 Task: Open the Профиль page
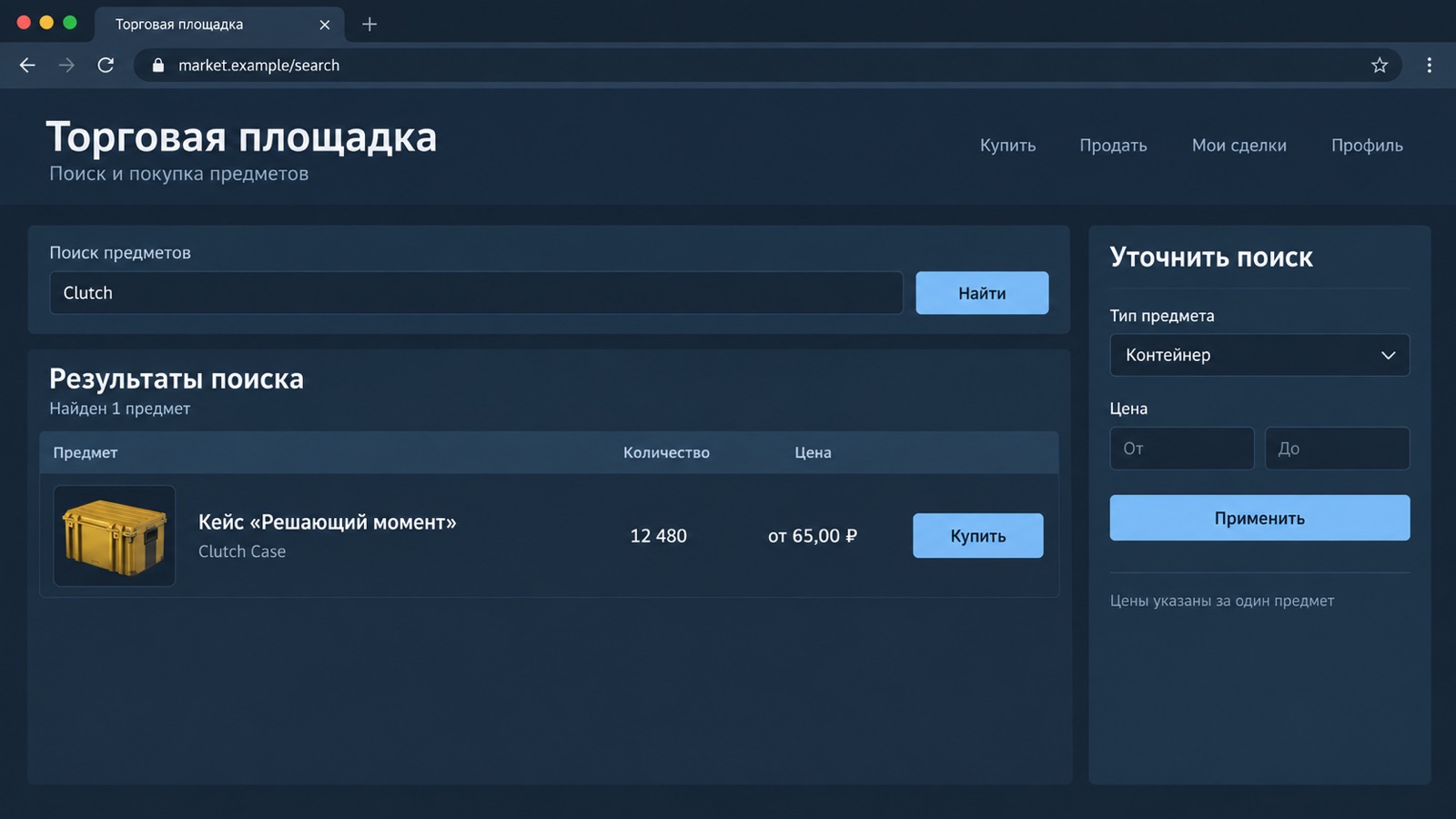coord(1367,146)
